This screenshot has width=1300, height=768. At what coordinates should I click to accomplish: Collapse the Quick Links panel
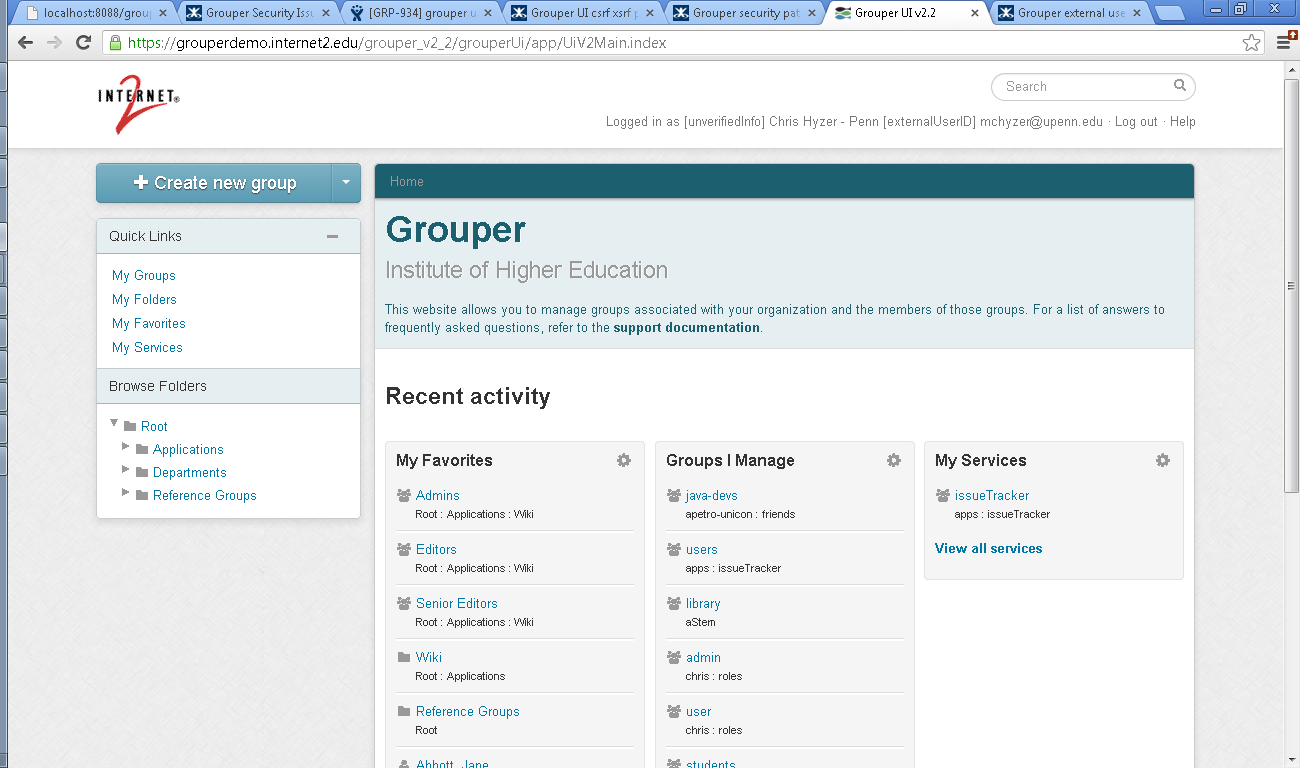coord(332,237)
